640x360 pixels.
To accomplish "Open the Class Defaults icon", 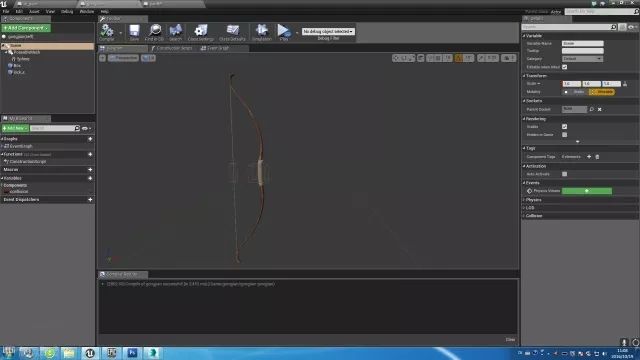I will coord(232,32).
